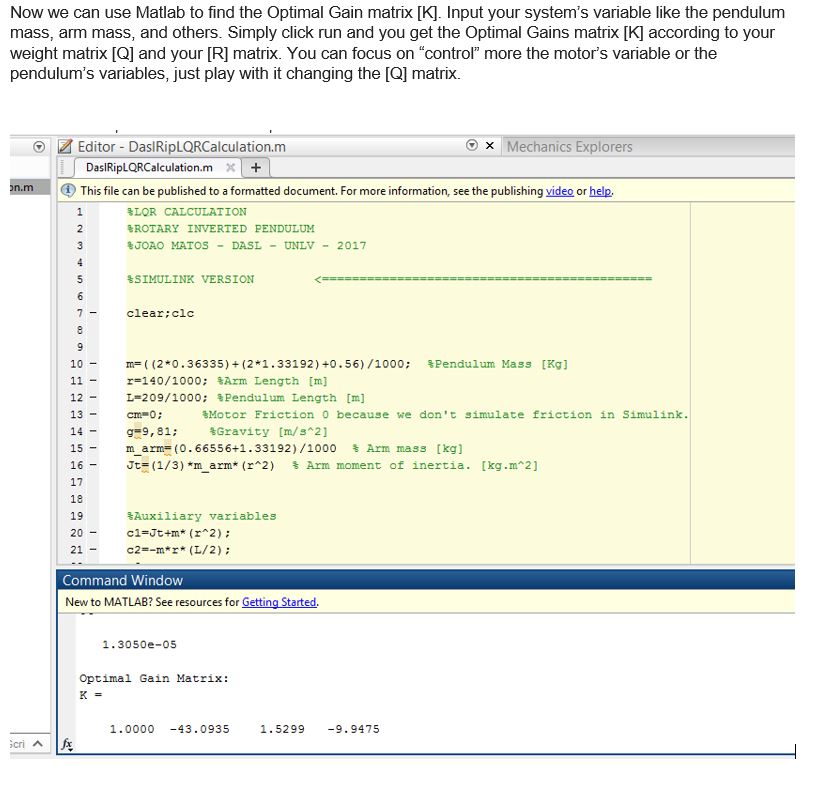Image resolution: width=818 pixels, height=794 pixels.
Task: Click the 'g=9,81;' gravity code
Action: [x=152, y=431]
